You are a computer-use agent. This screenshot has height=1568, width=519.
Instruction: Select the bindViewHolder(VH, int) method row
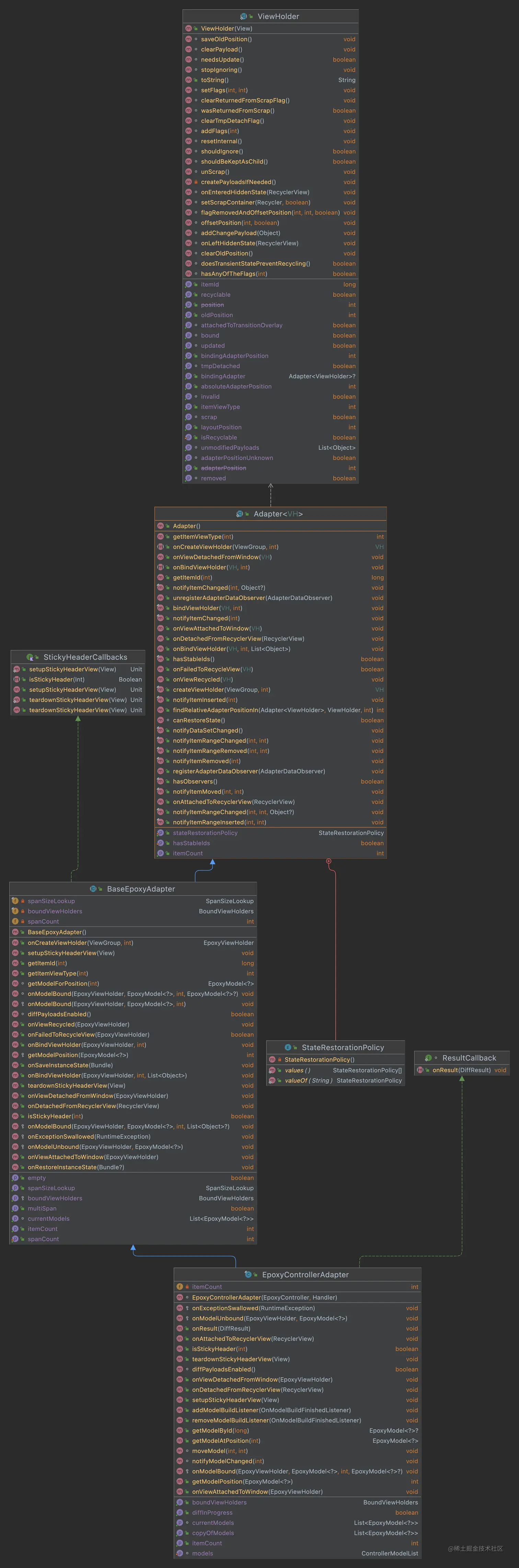[x=270, y=608]
